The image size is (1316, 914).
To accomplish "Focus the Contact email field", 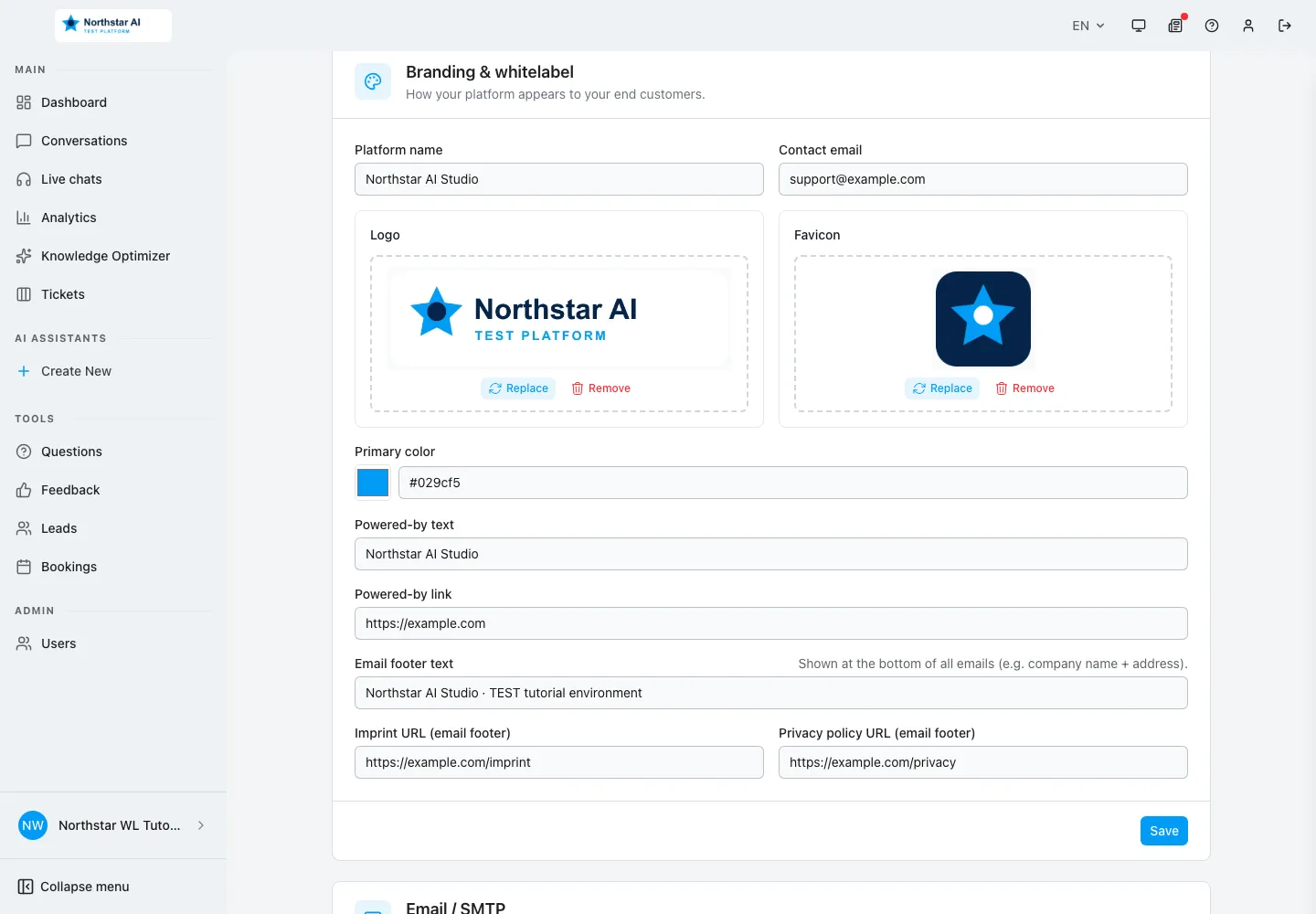I will click(983, 179).
